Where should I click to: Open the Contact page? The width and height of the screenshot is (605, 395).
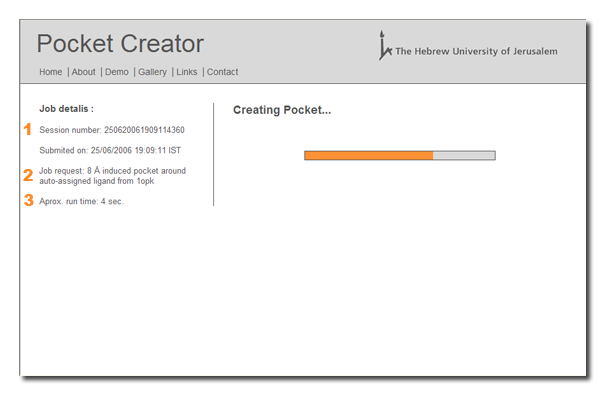click(223, 72)
